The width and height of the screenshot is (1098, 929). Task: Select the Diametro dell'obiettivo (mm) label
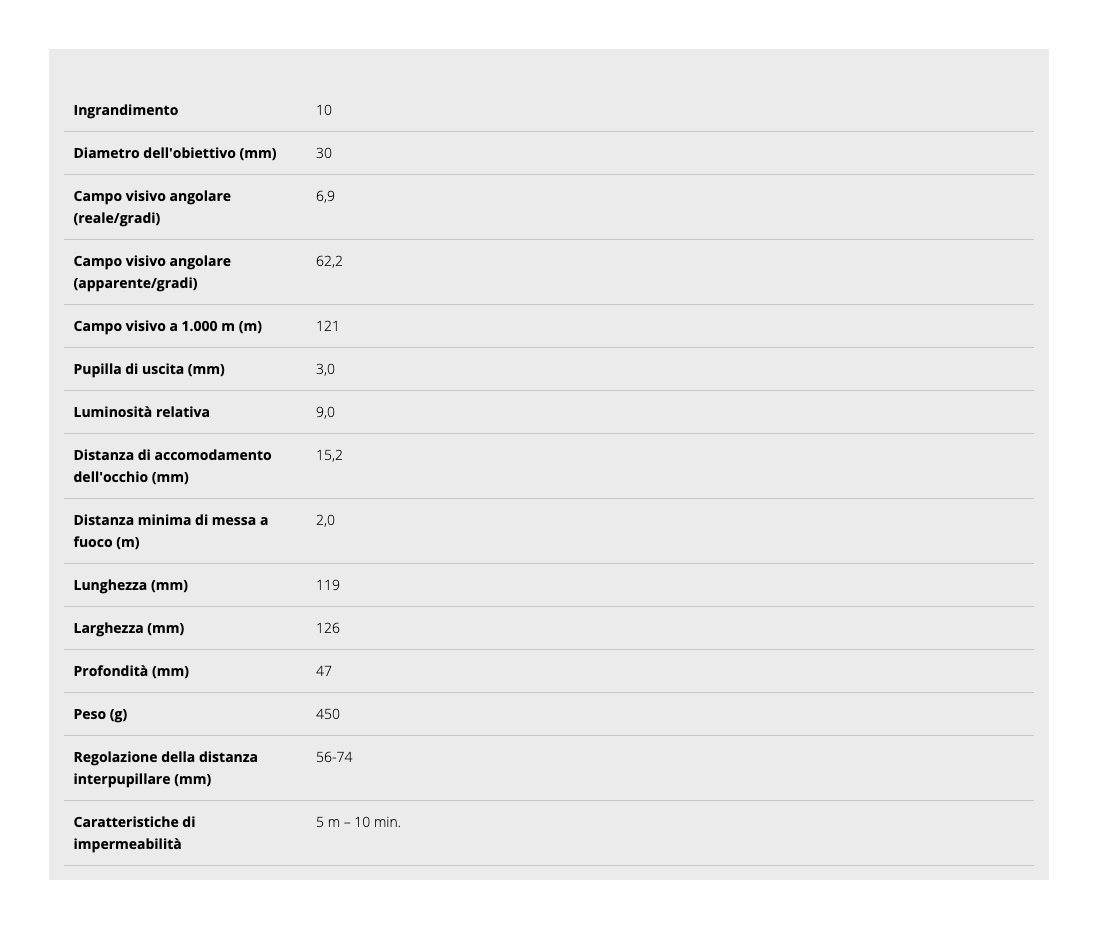coord(175,153)
